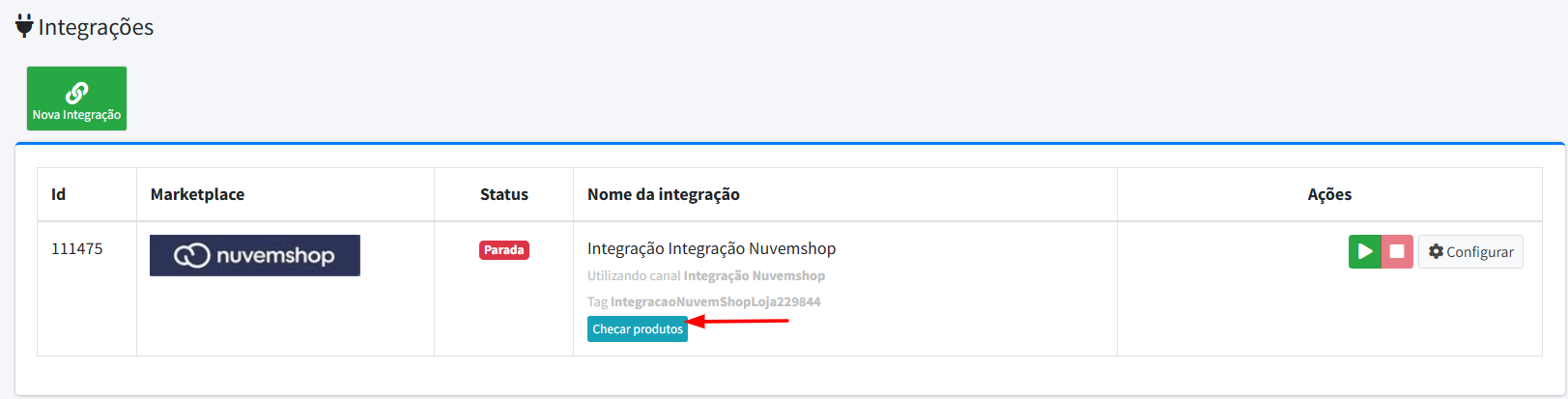Click the Integrações page heading
The height and width of the screenshot is (399, 1568).
(96, 27)
